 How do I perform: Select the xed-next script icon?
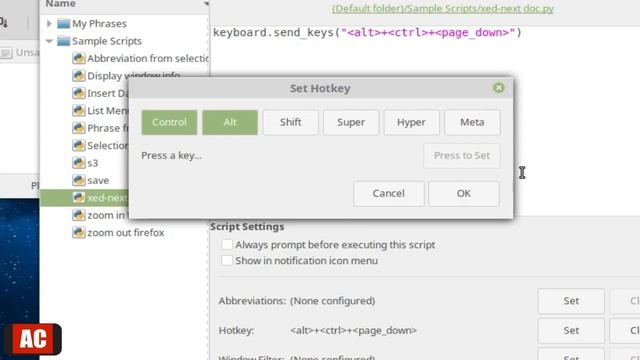tap(79, 198)
